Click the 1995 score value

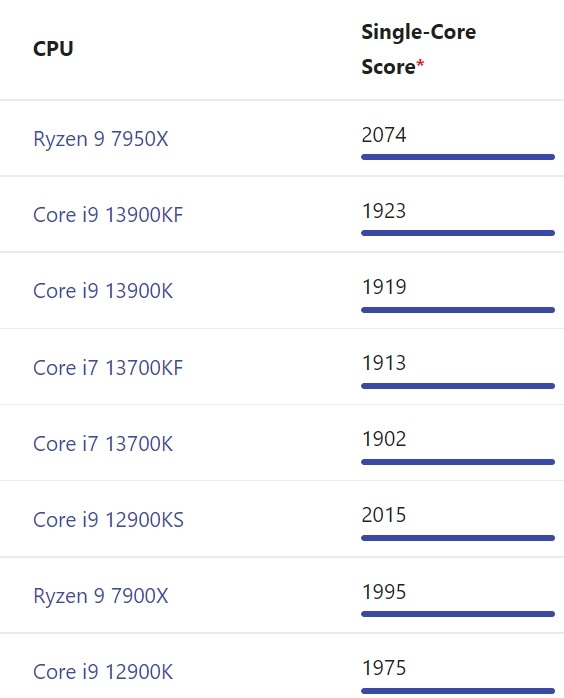384,592
